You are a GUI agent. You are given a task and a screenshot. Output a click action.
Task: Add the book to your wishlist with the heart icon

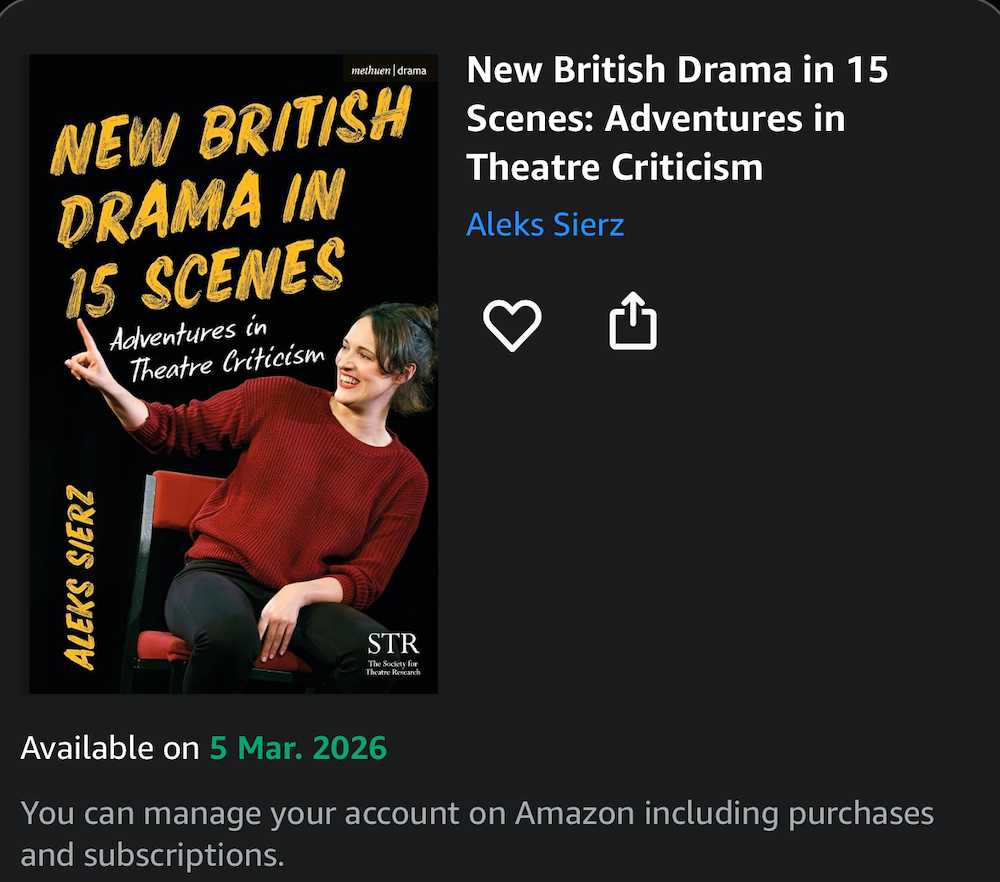[x=512, y=325]
